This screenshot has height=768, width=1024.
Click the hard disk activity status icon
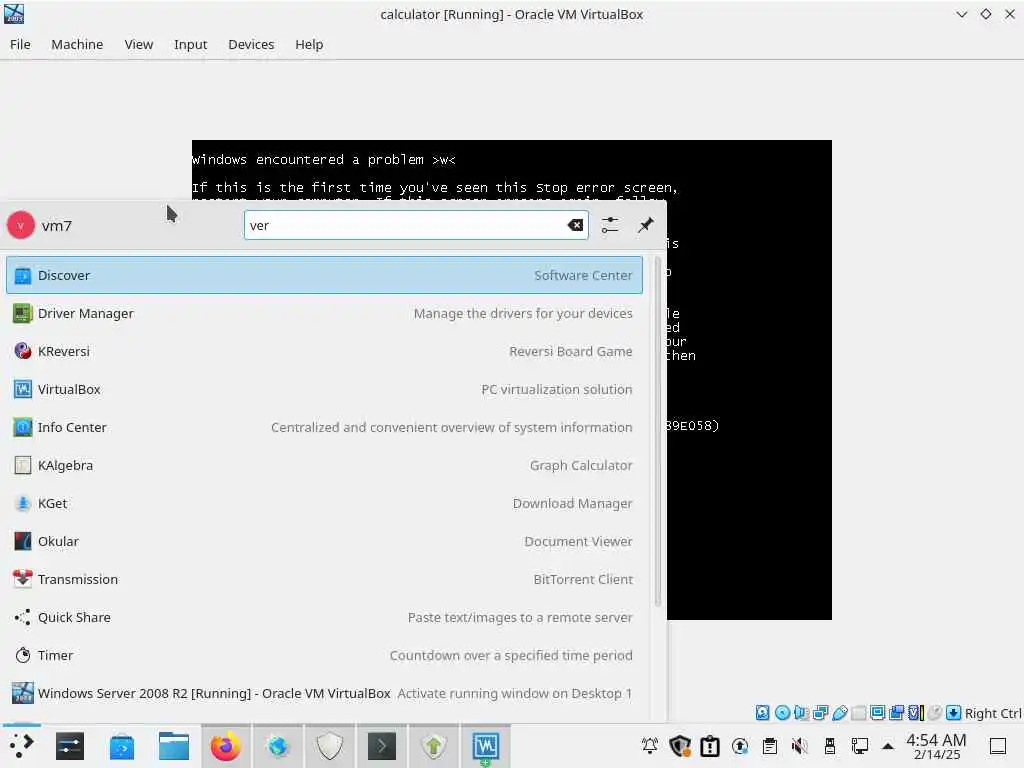click(762, 712)
